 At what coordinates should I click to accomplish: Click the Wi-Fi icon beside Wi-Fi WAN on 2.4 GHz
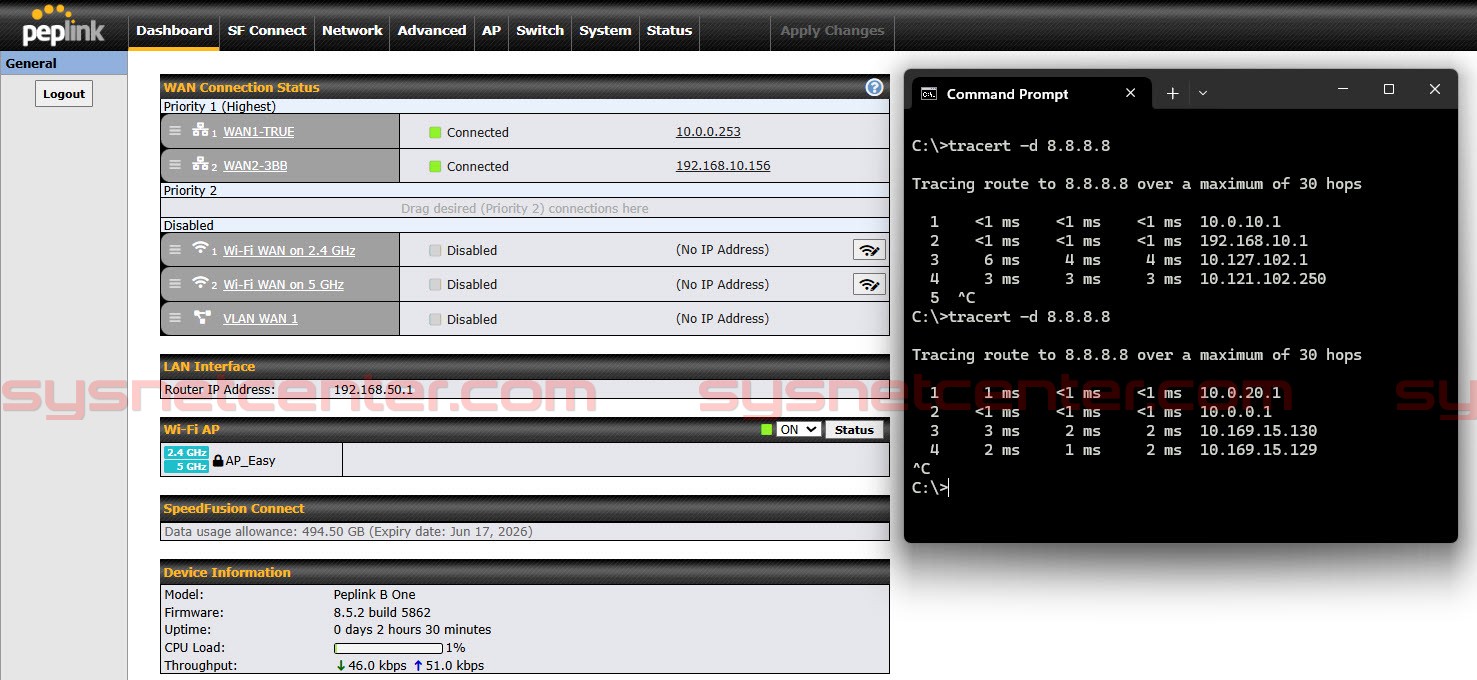[x=201, y=249]
